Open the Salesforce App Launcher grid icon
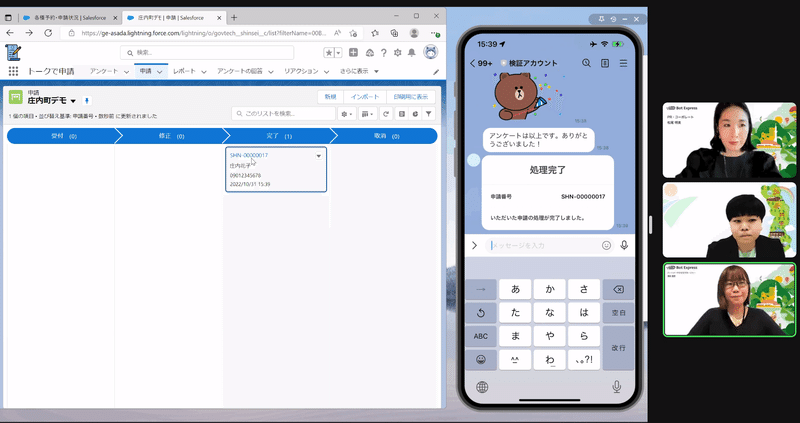The width and height of the screenshot is (800, 423). pos(13,71)
